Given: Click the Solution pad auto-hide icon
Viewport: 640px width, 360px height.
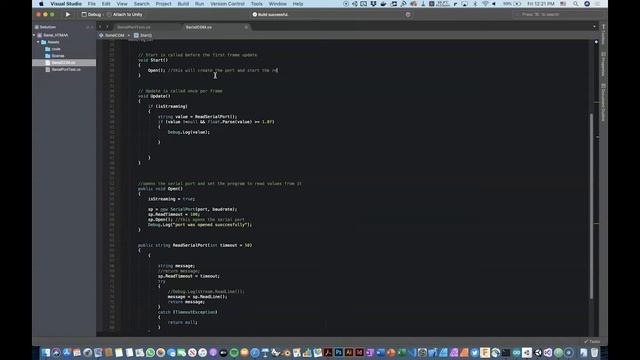Looking at the screenshot, I should click(x=87, y=27).
